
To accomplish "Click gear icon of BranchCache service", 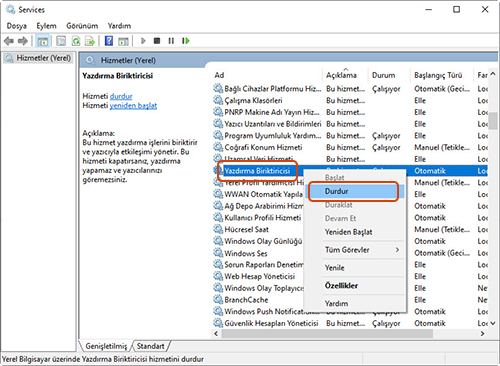I will (218, 300).
